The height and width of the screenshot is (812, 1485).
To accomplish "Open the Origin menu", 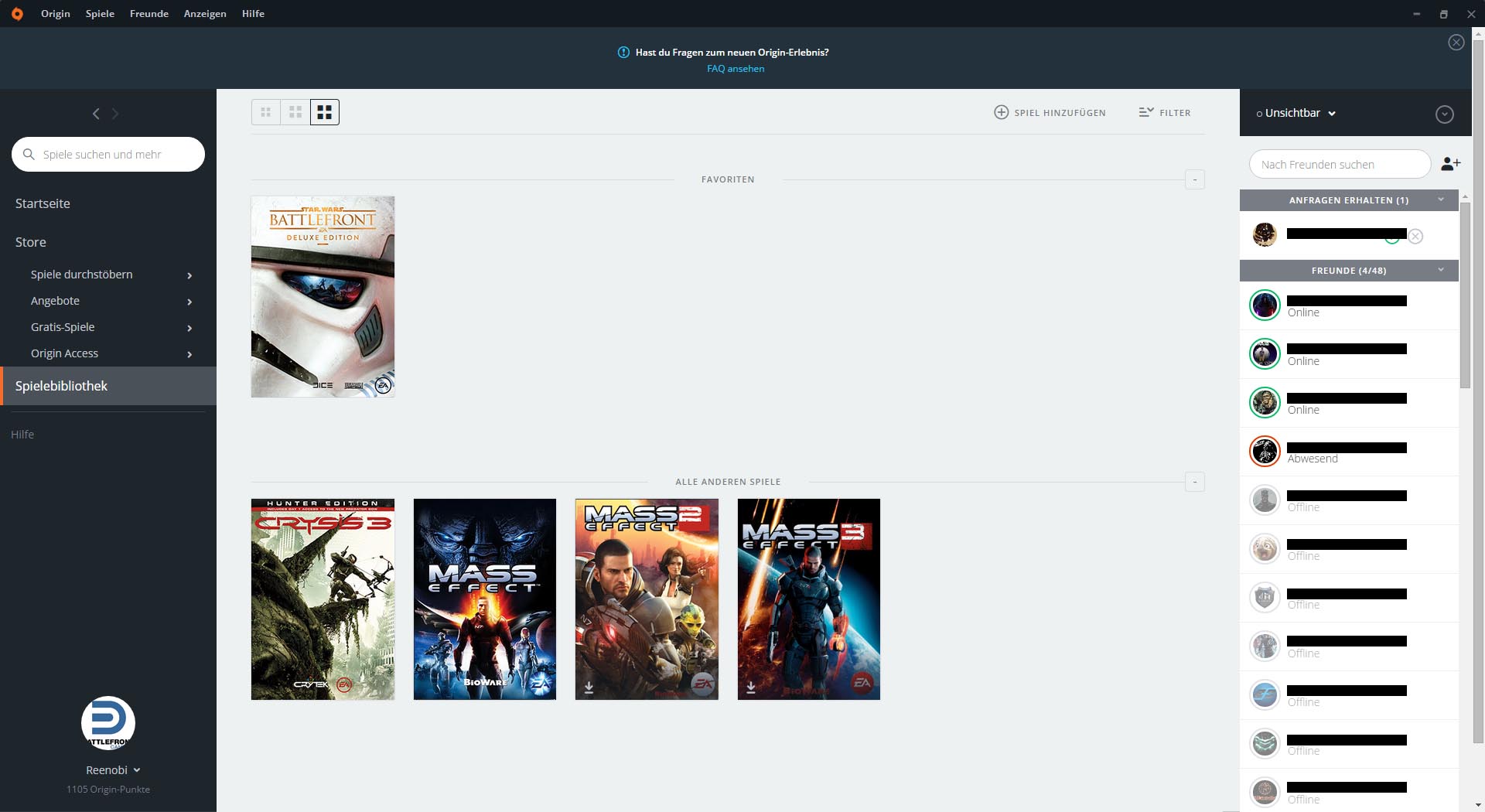I will (56, 14).
